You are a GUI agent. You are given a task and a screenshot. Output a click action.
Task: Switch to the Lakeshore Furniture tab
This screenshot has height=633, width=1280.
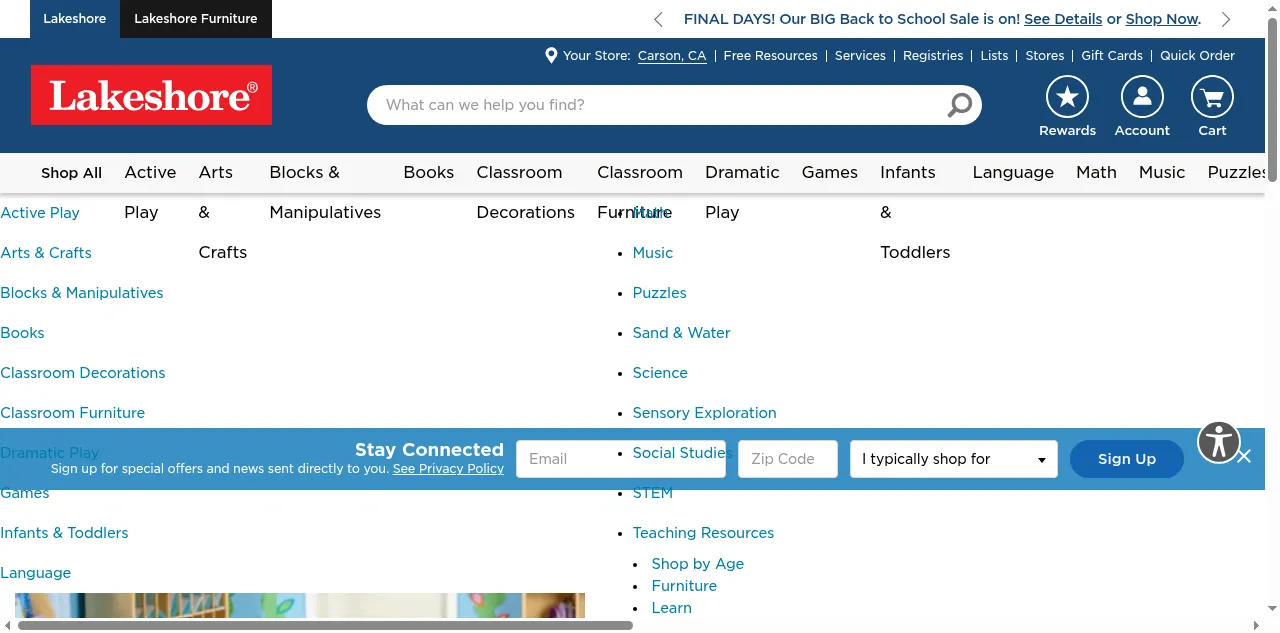pyautogui.click(x=196, y=19)
